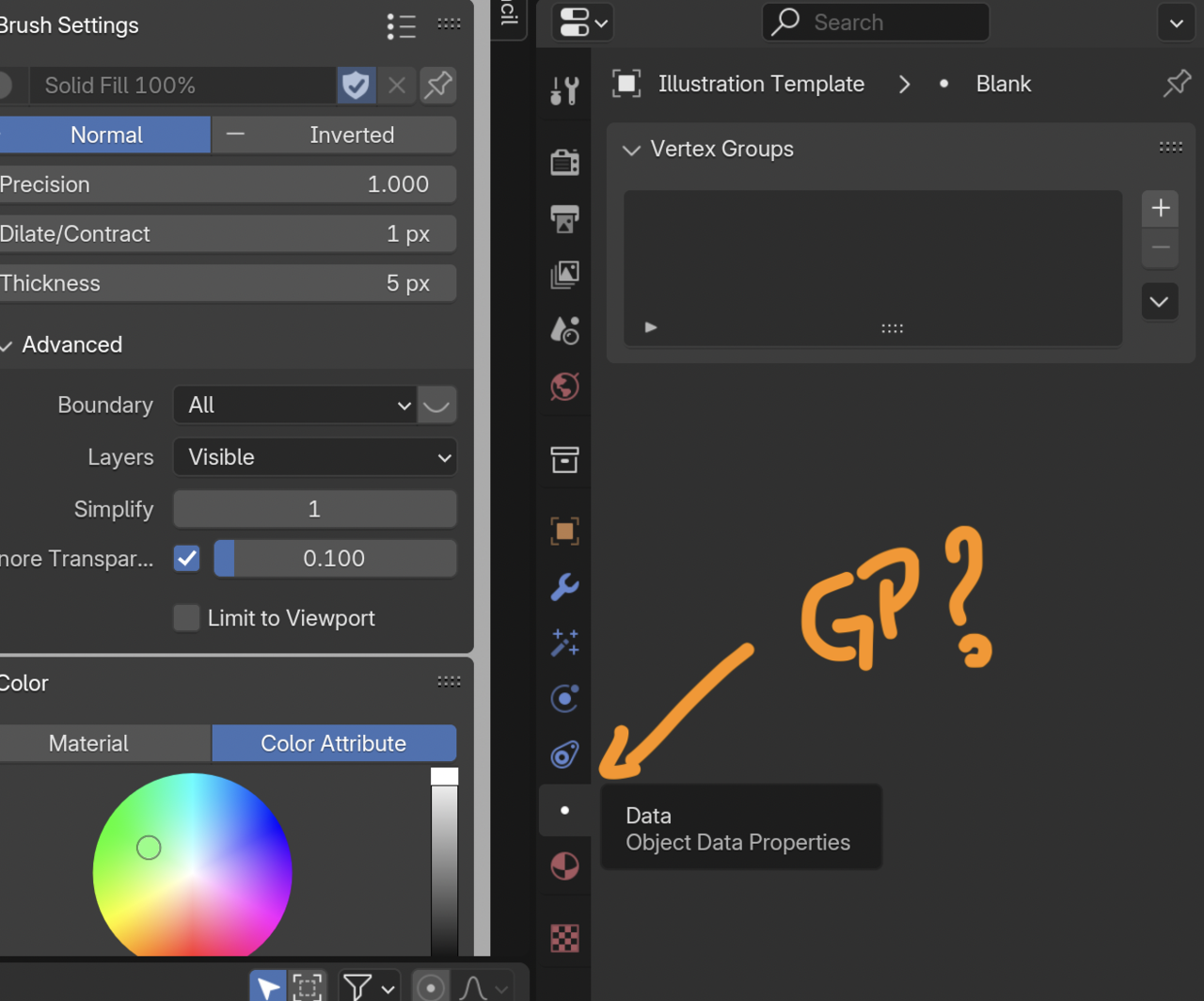Select the box select tool in the bottom bar
This screenshot has height=1001, width=1204.
[307, 986]
